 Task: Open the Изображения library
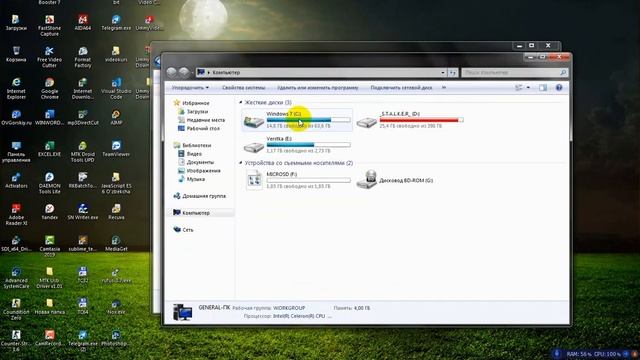[203, 171]
